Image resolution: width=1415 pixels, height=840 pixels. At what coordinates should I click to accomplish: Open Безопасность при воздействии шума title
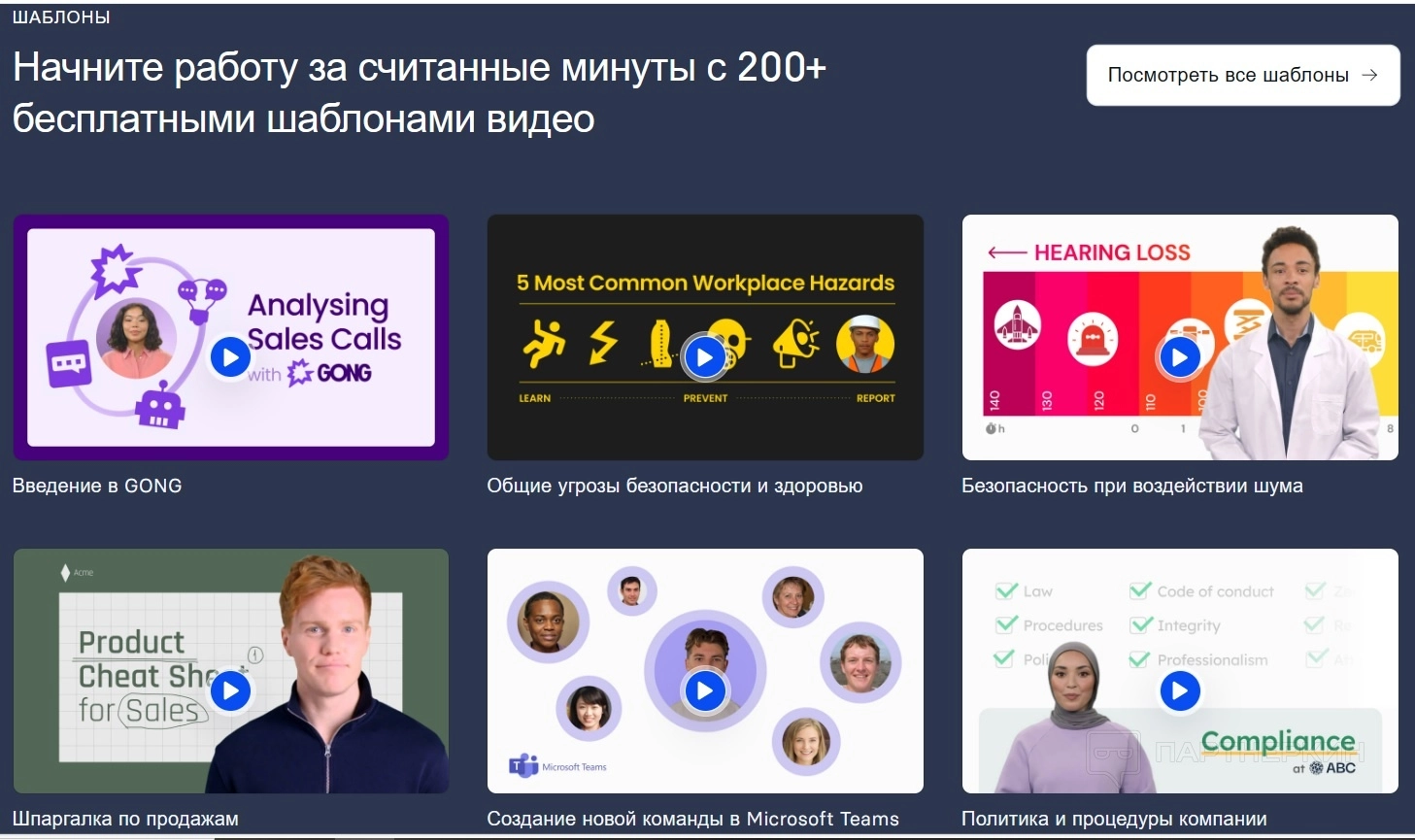1132,486
